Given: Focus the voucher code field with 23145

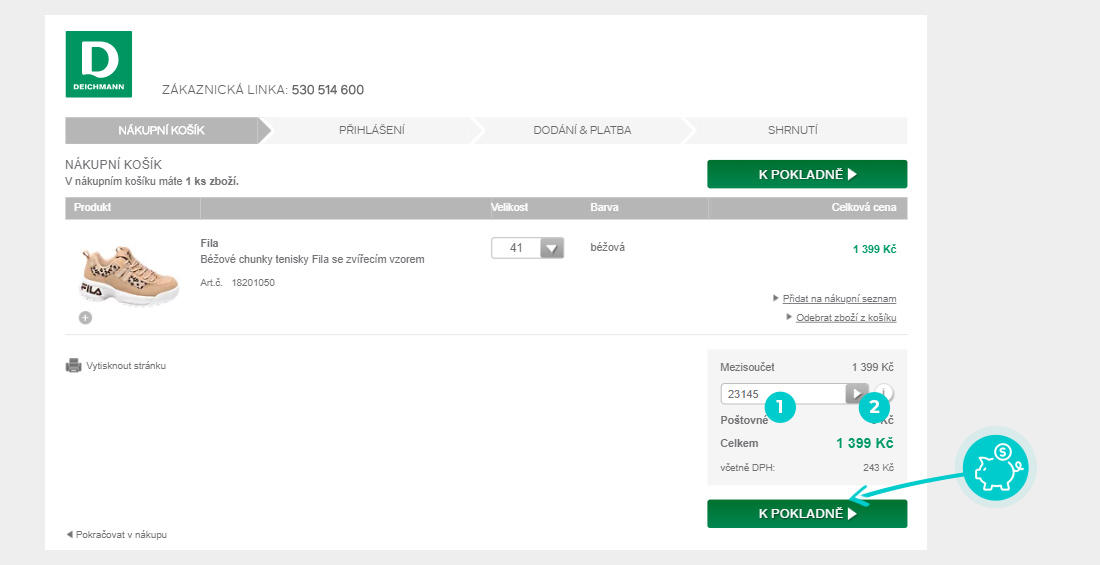Looking at the screenshot, I should 783,394.
